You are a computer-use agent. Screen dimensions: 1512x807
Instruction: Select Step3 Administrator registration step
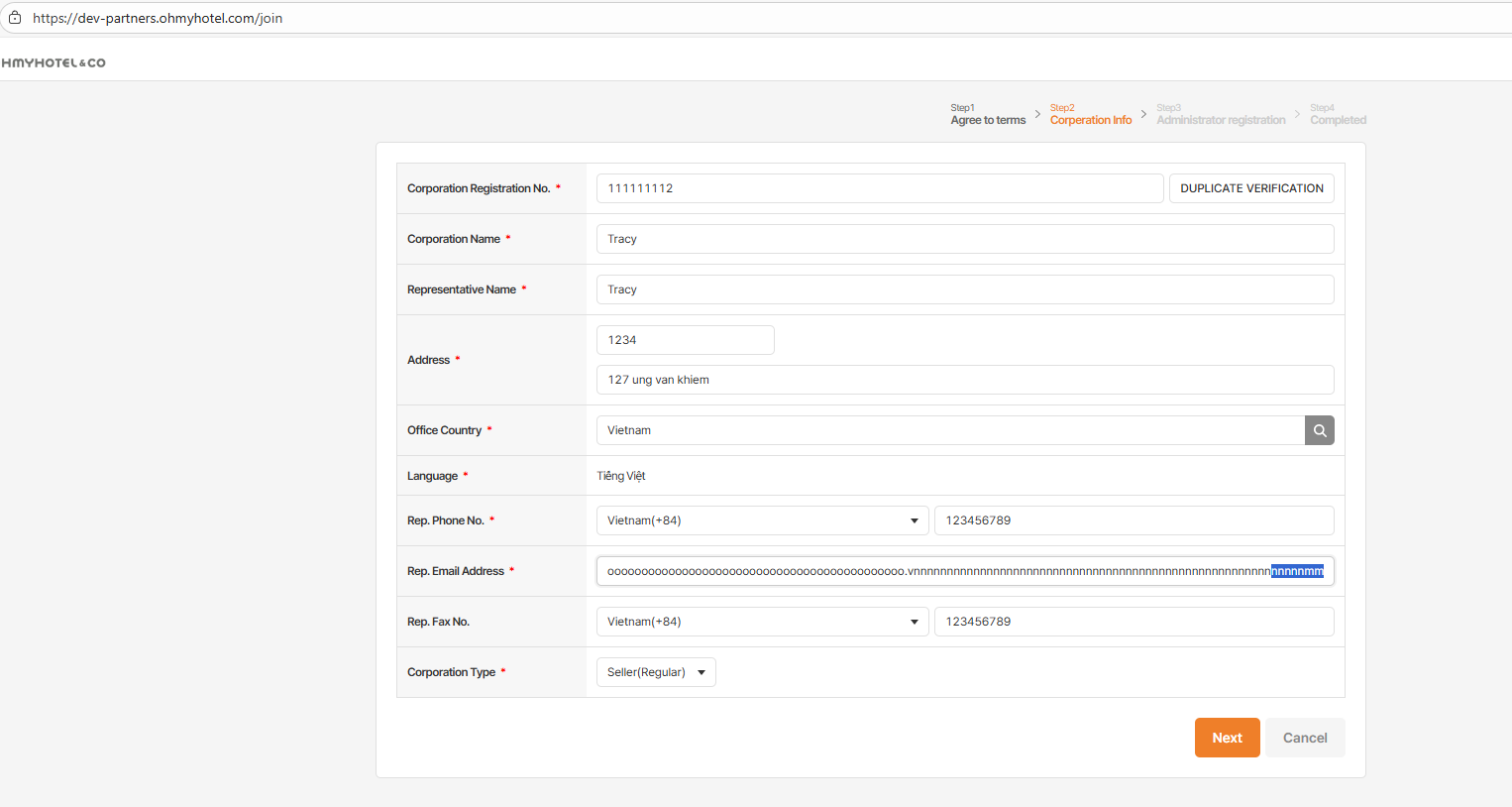pyautogui.click(x=1221, y=115)
